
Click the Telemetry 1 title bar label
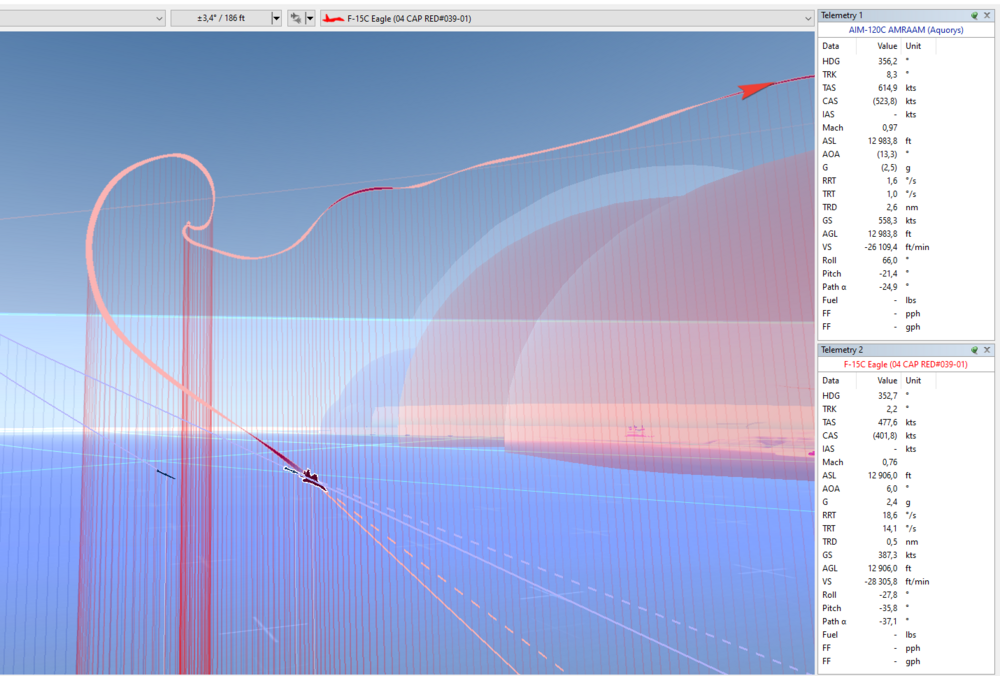[x=842, y=15]
